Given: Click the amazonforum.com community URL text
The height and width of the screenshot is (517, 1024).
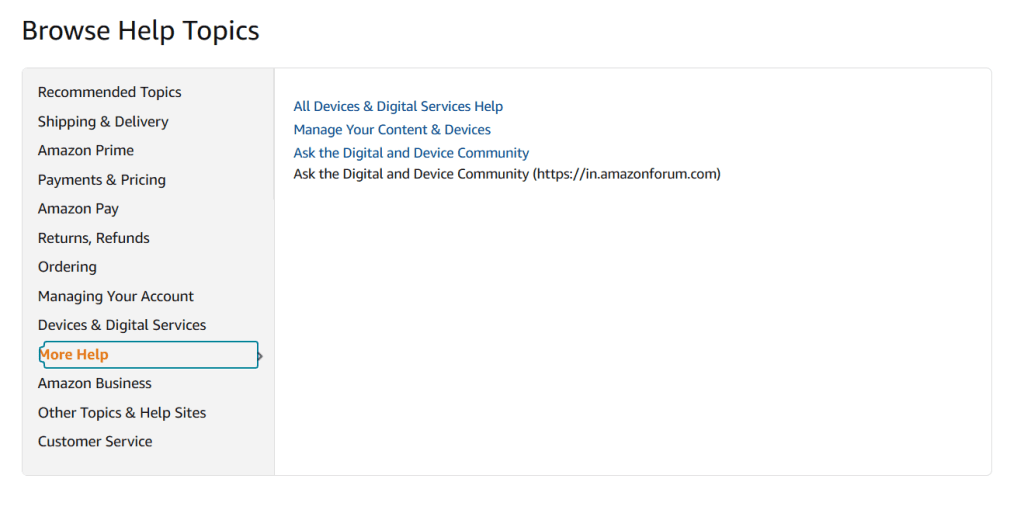Looking at the screenshot, I should 627,174.
